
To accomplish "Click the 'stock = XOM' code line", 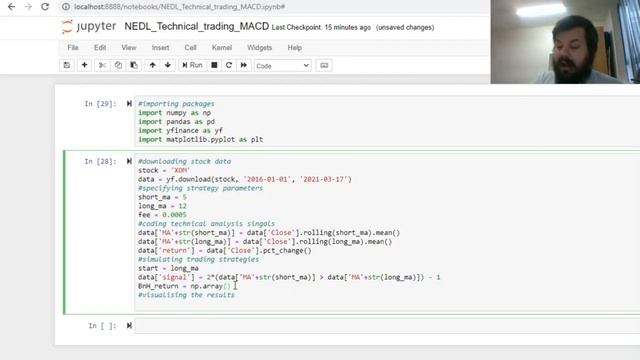I will pyautogui.click(x=164, y=170).
